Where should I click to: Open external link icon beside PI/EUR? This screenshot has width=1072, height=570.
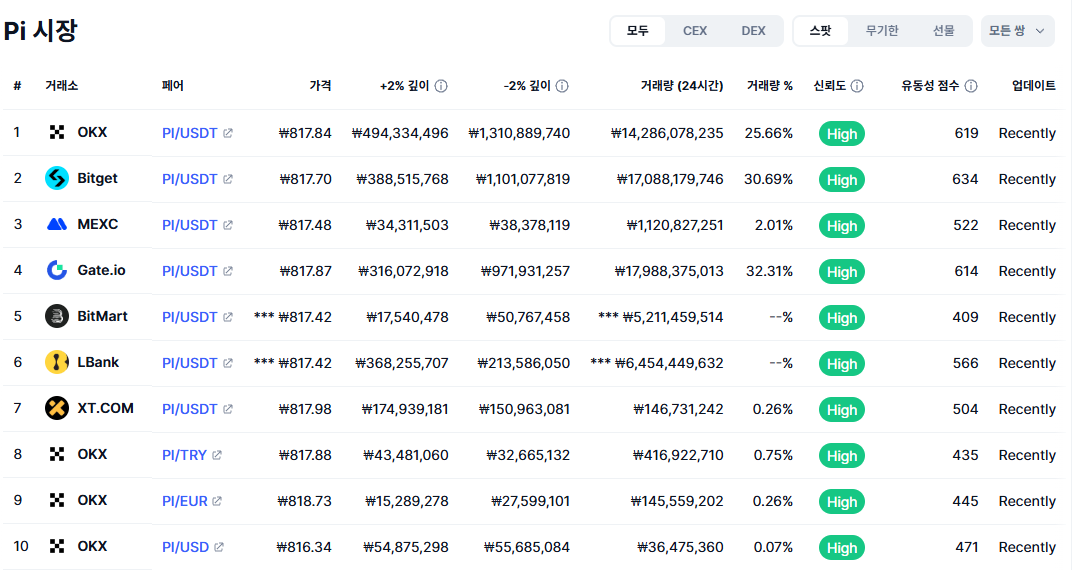click(217, 501)
